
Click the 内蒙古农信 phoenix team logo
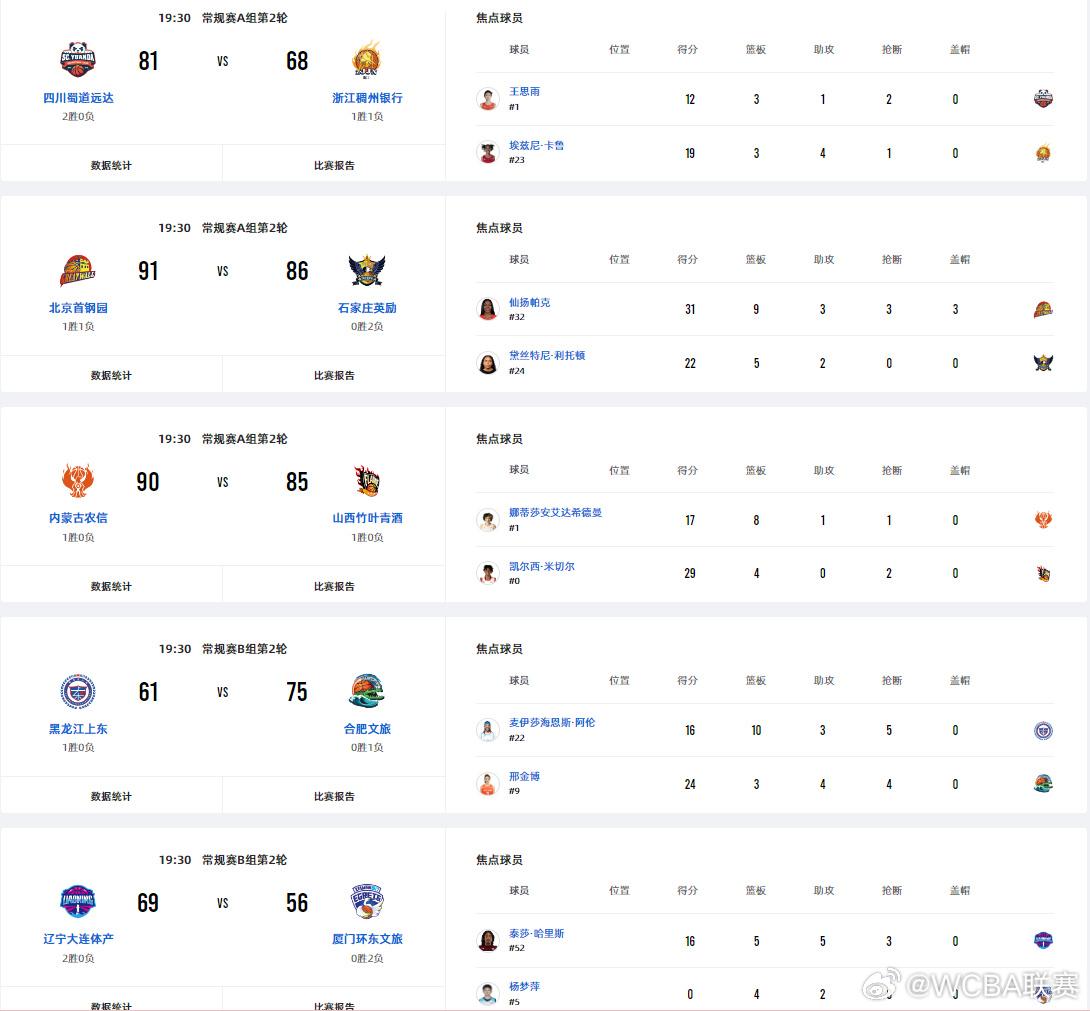78,480
